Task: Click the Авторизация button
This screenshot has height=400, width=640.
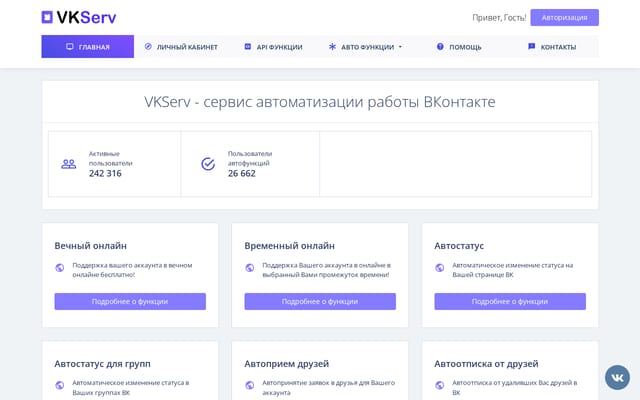Action: (x=564, y=18)
